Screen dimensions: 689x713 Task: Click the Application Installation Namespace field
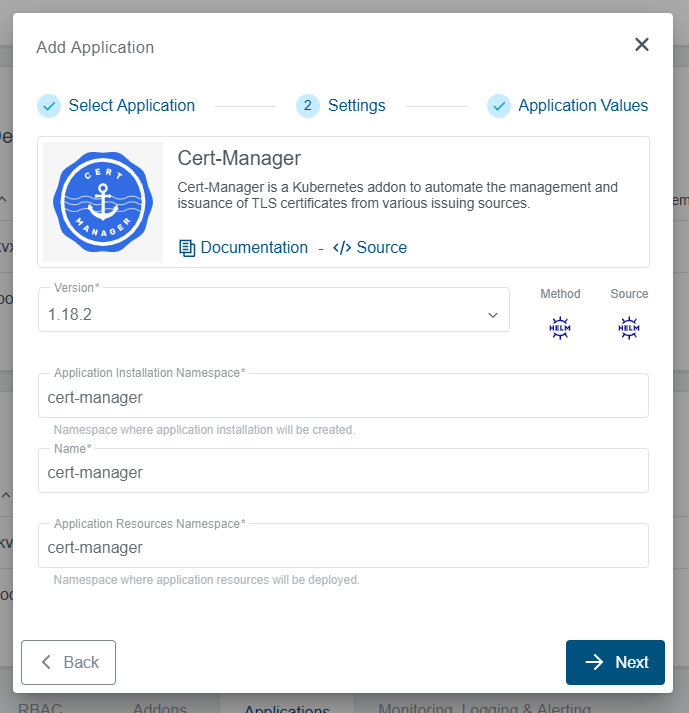point(343,396)
